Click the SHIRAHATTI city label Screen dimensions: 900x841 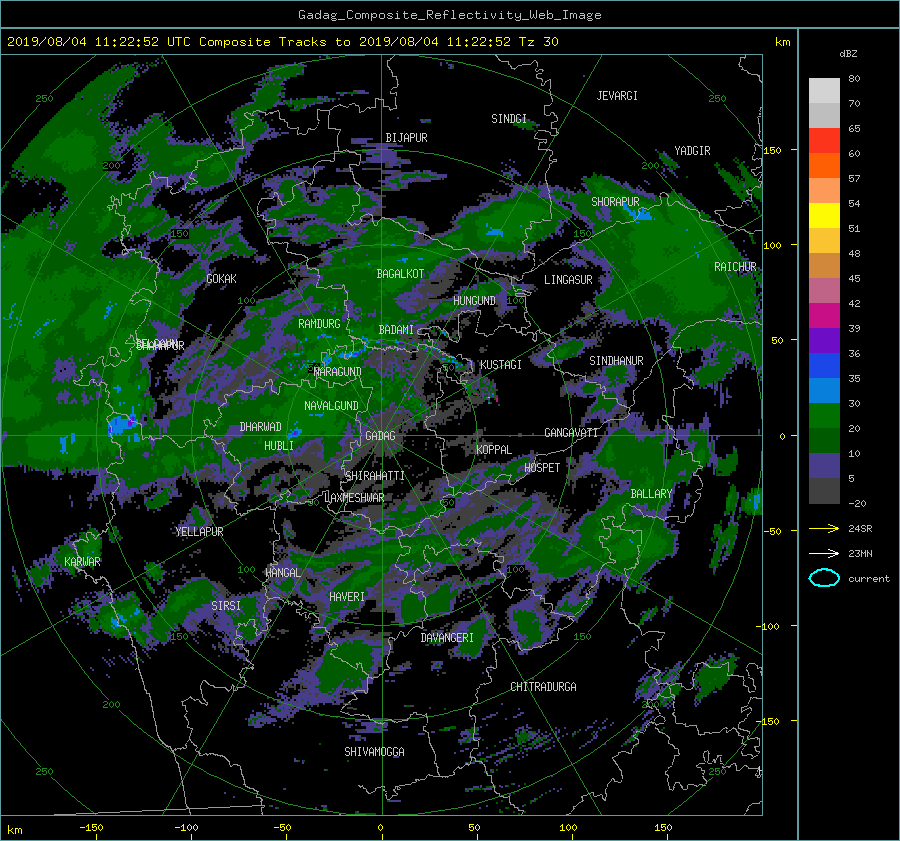click(x=375, y=476)
